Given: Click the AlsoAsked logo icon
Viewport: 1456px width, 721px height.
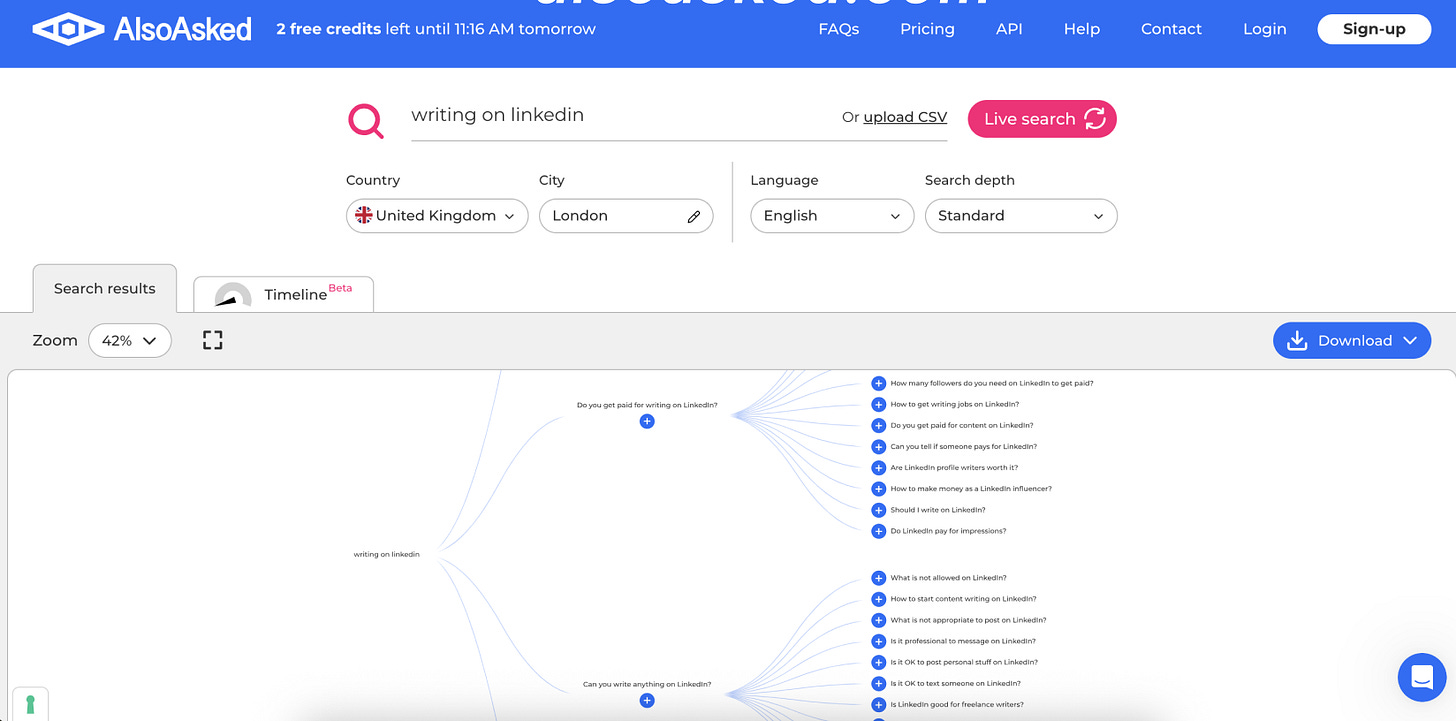Looking at the screenshot, I should [x=68, y=29].
